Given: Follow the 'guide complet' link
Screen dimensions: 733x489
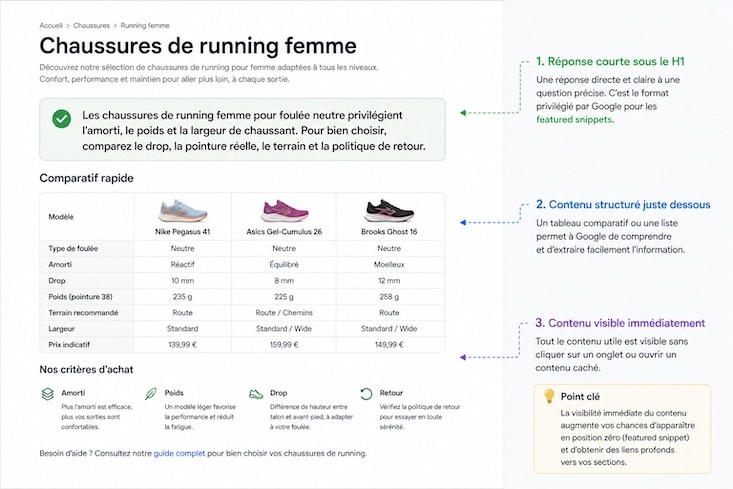Looking at the screenshot, I should (179, 453).
